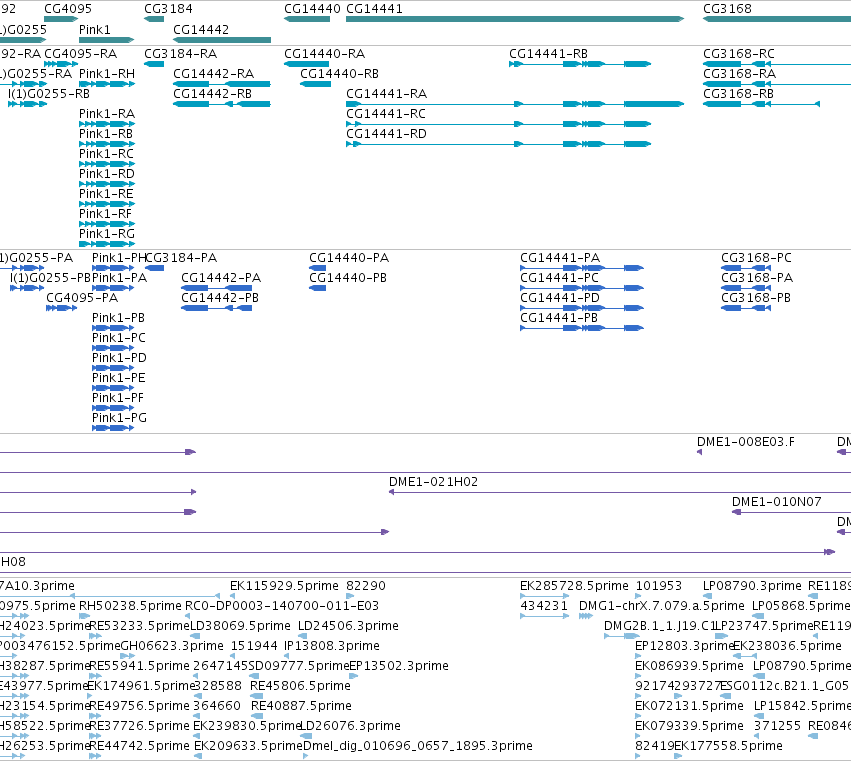851x761 pixels.
Task: Open the Pink1-RC transcript label
Action: coord(106,154)
